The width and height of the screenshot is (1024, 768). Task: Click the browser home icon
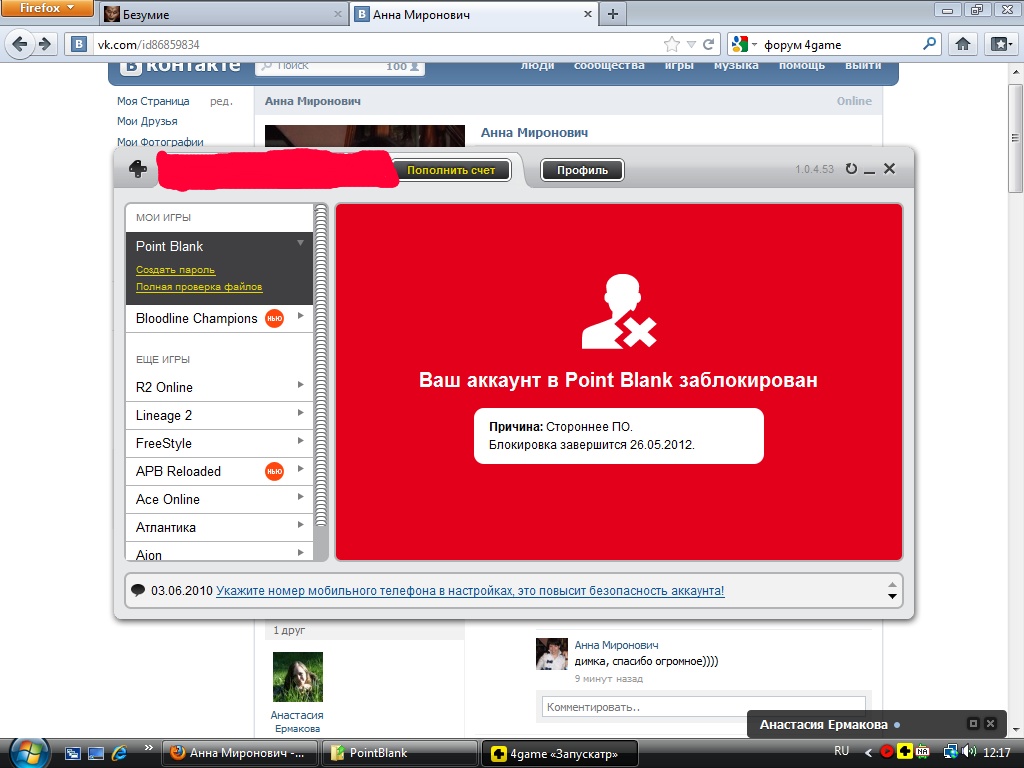point(962,44)
